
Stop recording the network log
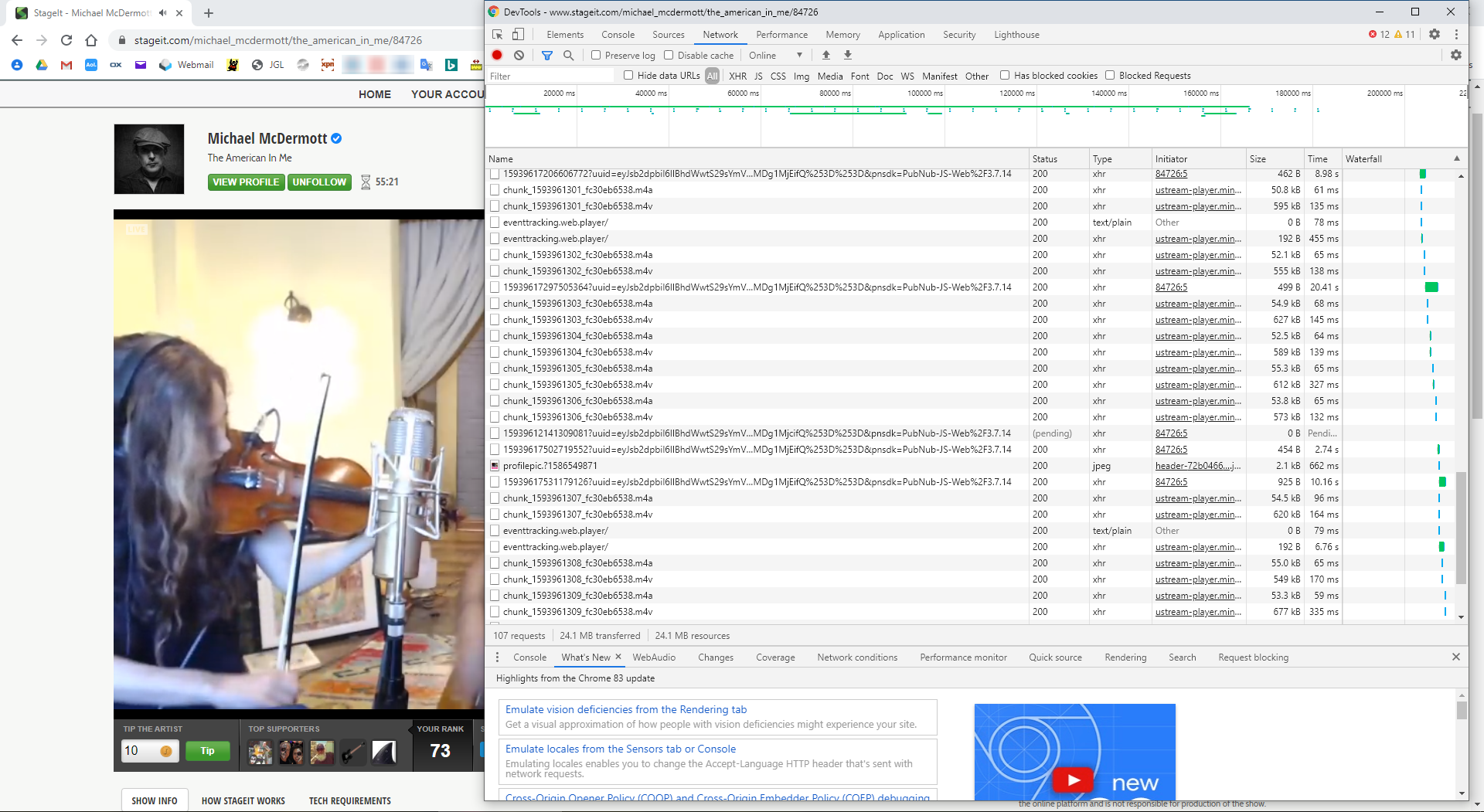pos(497,56)
